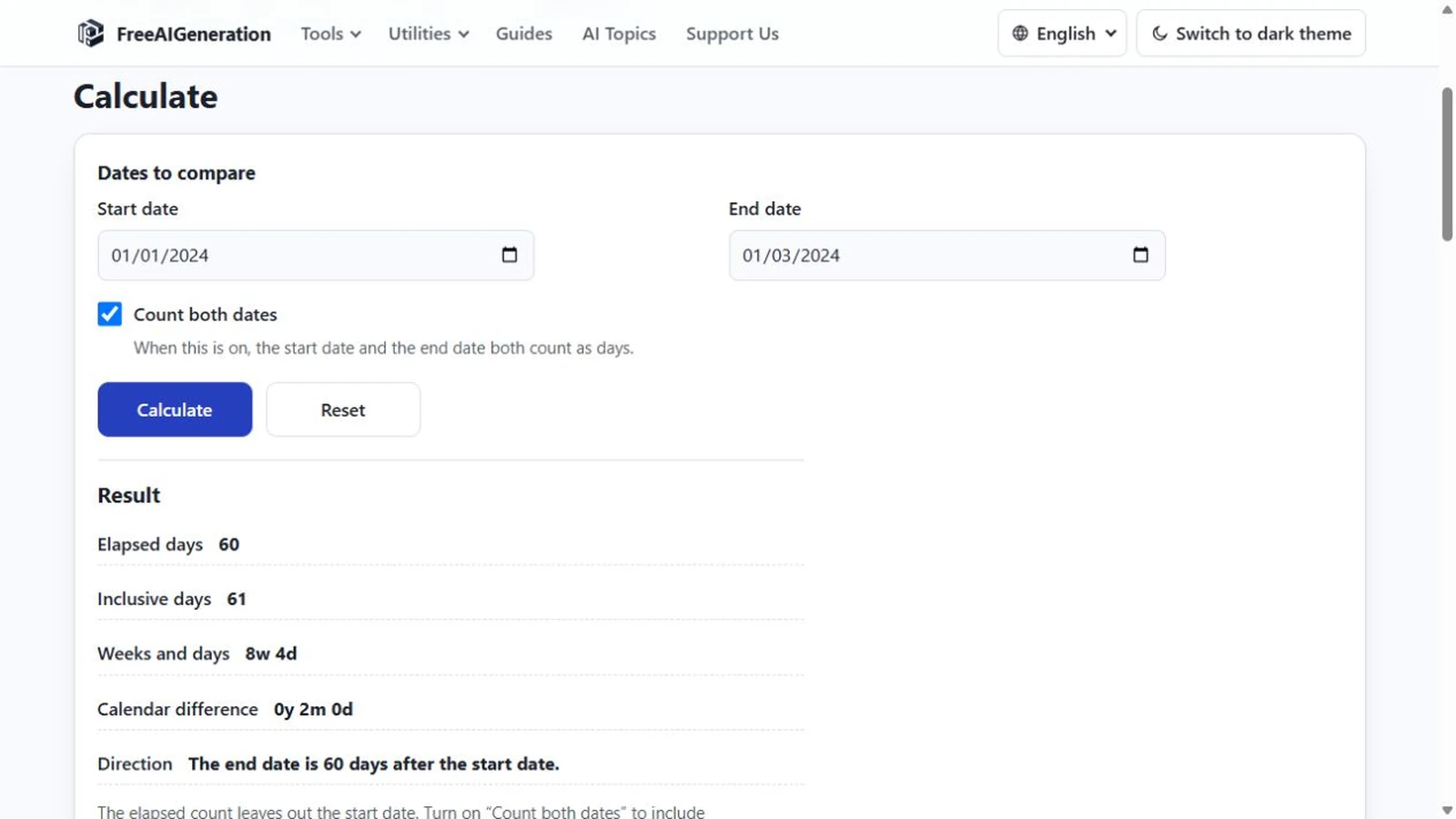Click the checkbox helper text description

click(383, 348)
